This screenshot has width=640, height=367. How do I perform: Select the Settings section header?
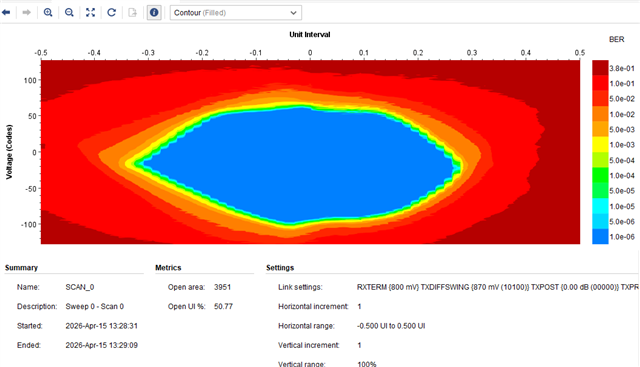pyautogui.click(x=280, y=268)
